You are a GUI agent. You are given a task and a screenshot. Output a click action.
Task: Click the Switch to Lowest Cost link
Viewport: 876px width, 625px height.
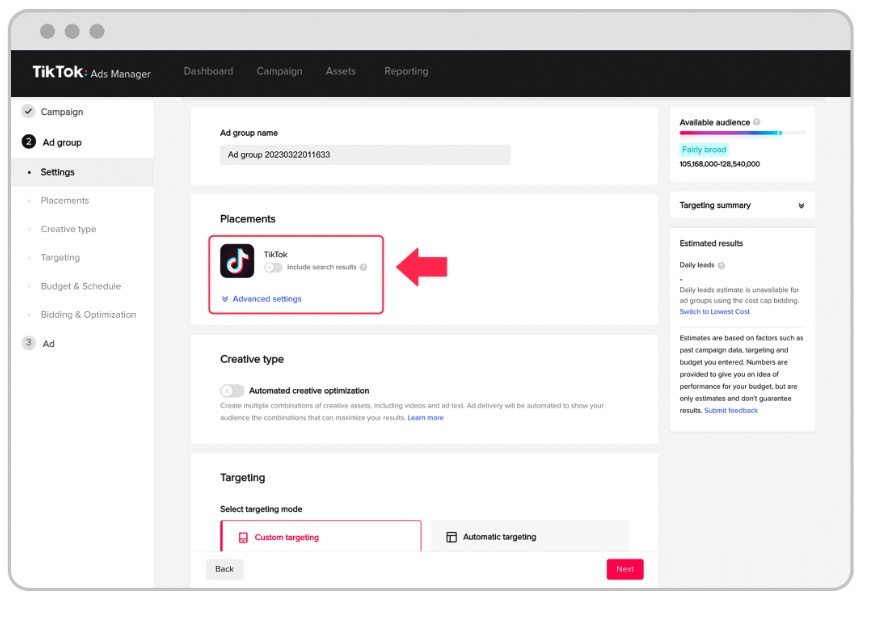[715, 312]
